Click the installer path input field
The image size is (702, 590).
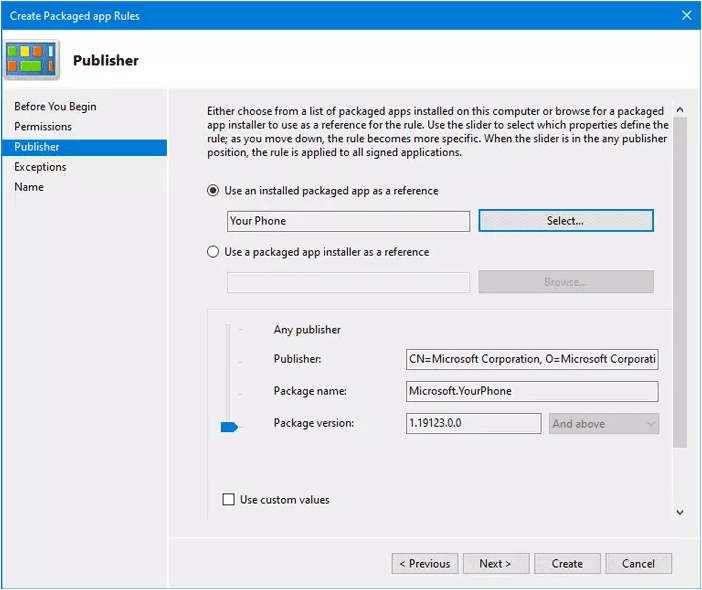click(x=348, y=282)
